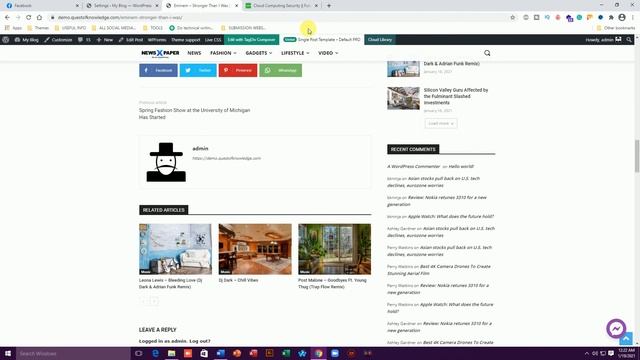The width and height of the screenshot is (640, 360).
Task: Expand the FASHION navigation dropdown
Action: click(223, 53)
